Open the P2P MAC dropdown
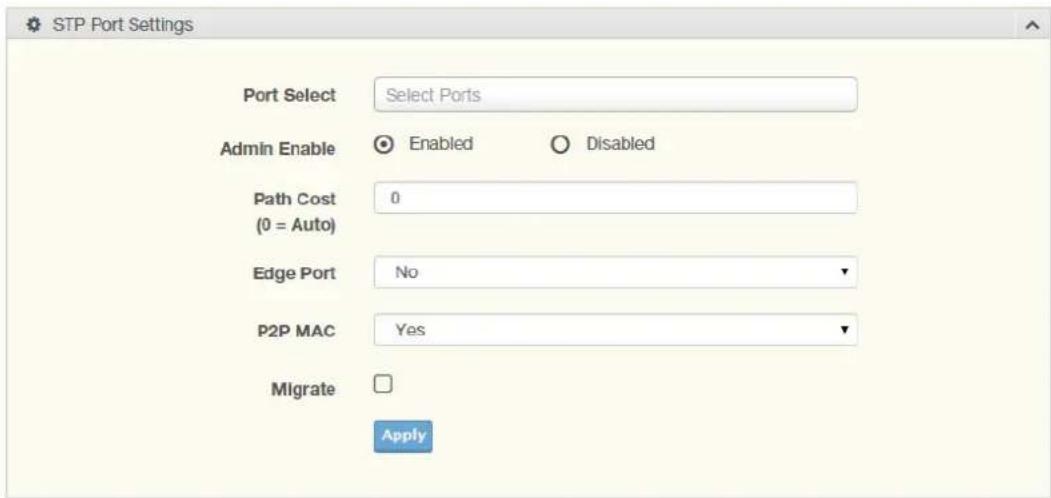This screenshot has width=1051, height=498. tap(615, 329)
